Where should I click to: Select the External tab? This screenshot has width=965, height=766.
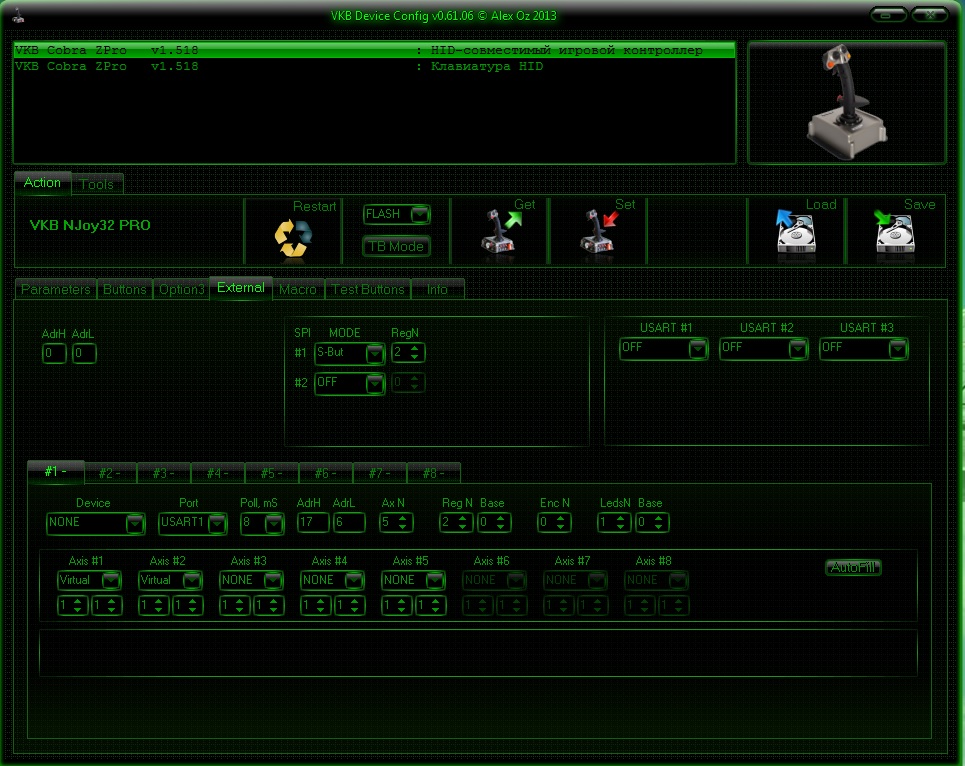(241, 287)
